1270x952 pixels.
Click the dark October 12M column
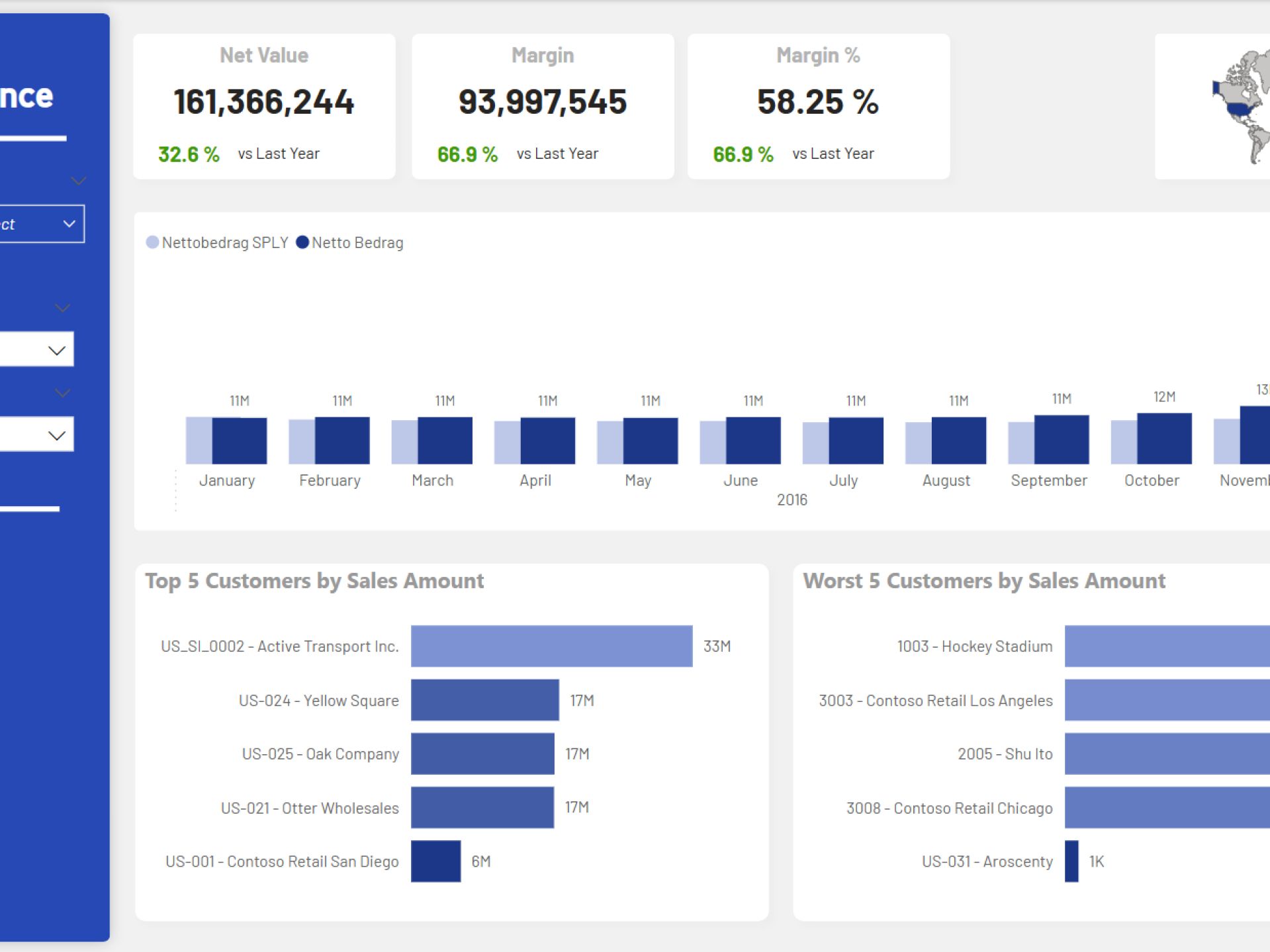tap(1164, 439)
